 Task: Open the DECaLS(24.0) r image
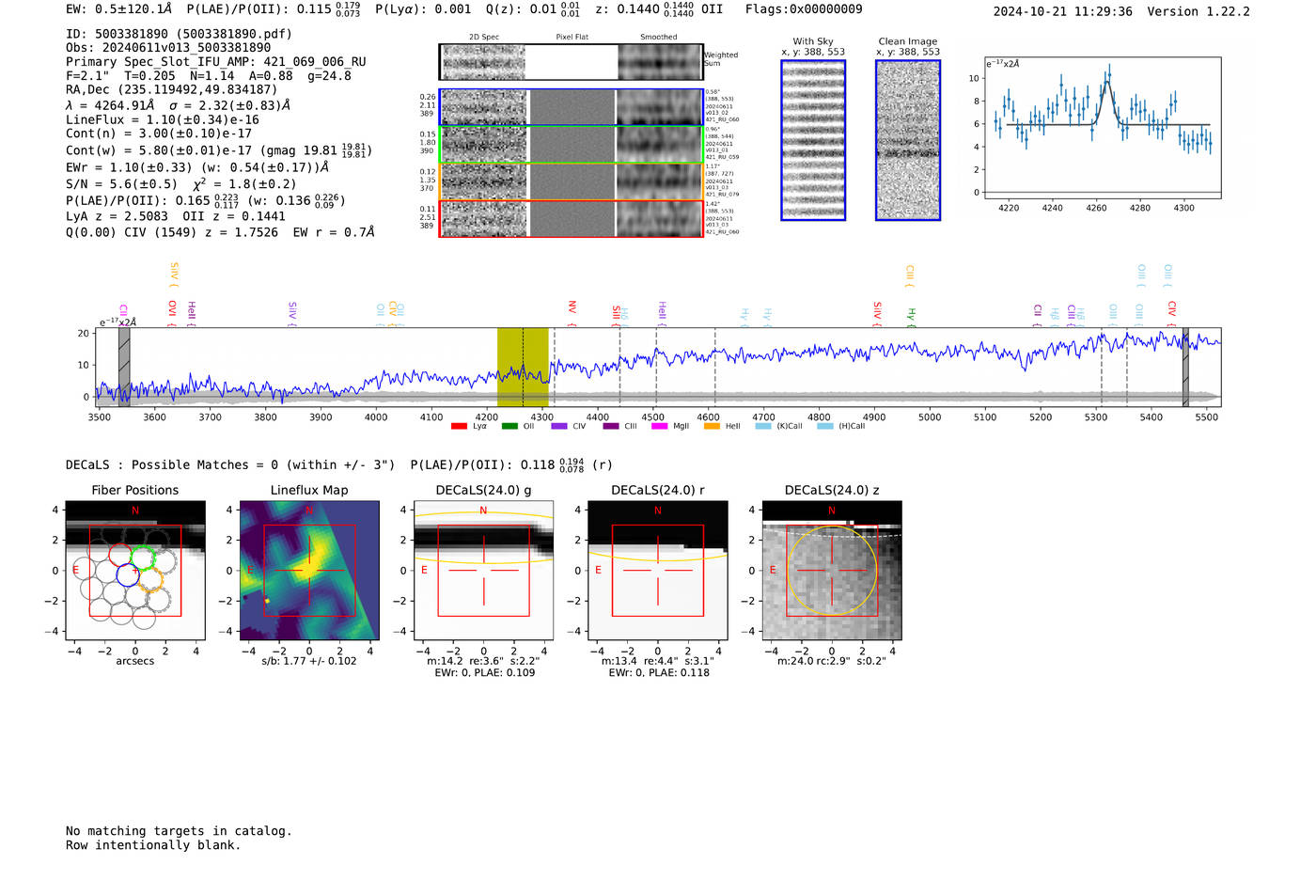pos(657,570)
